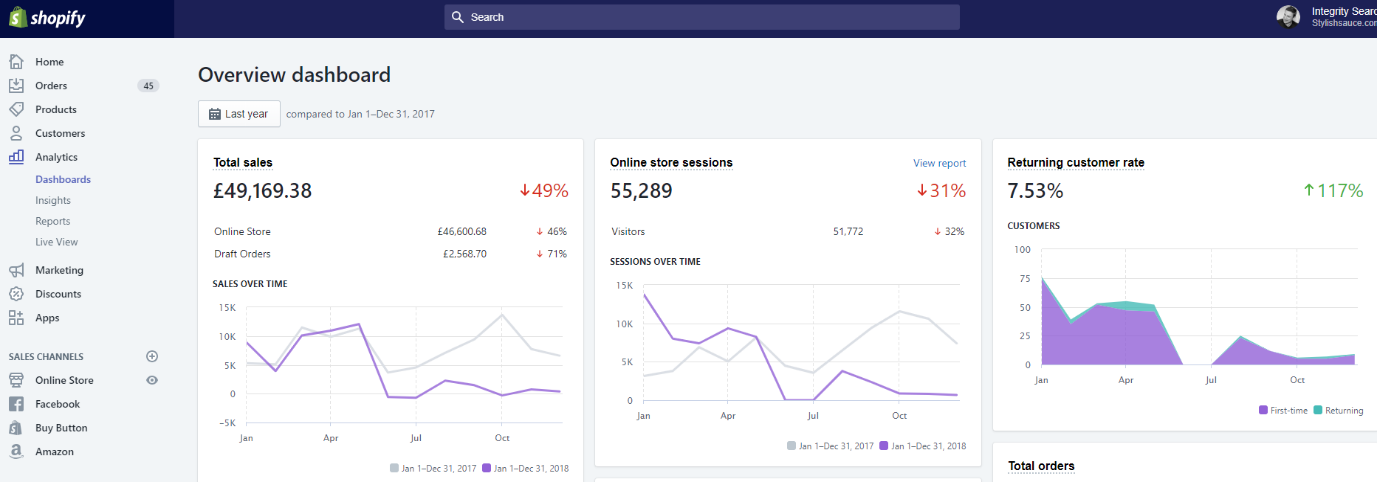The width and height of the screenshot is (1377, 482).
Task: View Online Store with eye icon
Action: click(x=152, y=380)
